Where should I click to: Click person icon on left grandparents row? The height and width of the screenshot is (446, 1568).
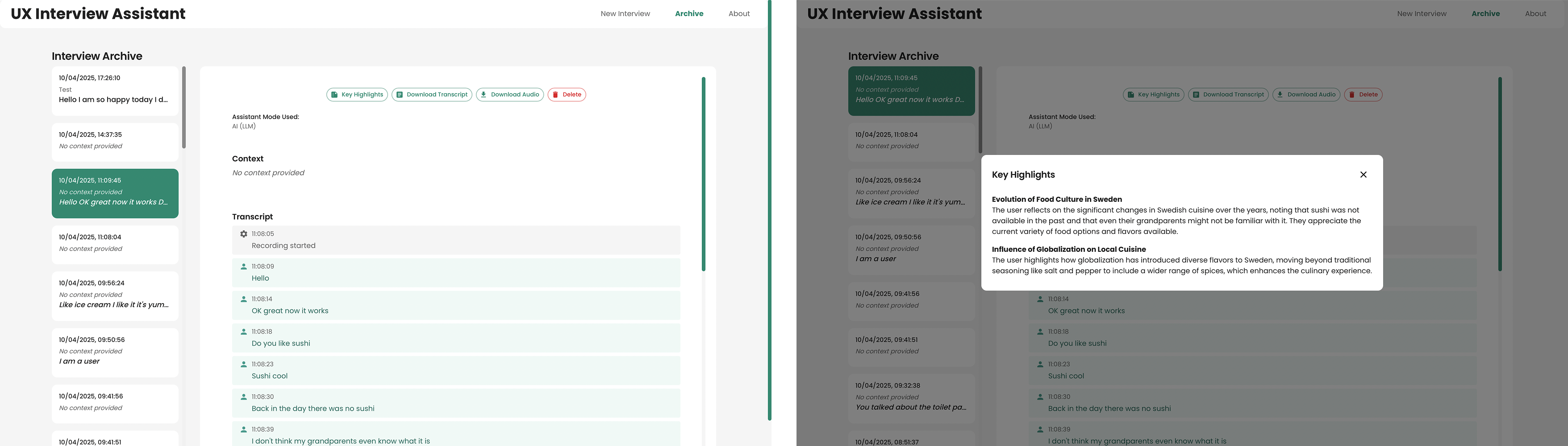243,429
